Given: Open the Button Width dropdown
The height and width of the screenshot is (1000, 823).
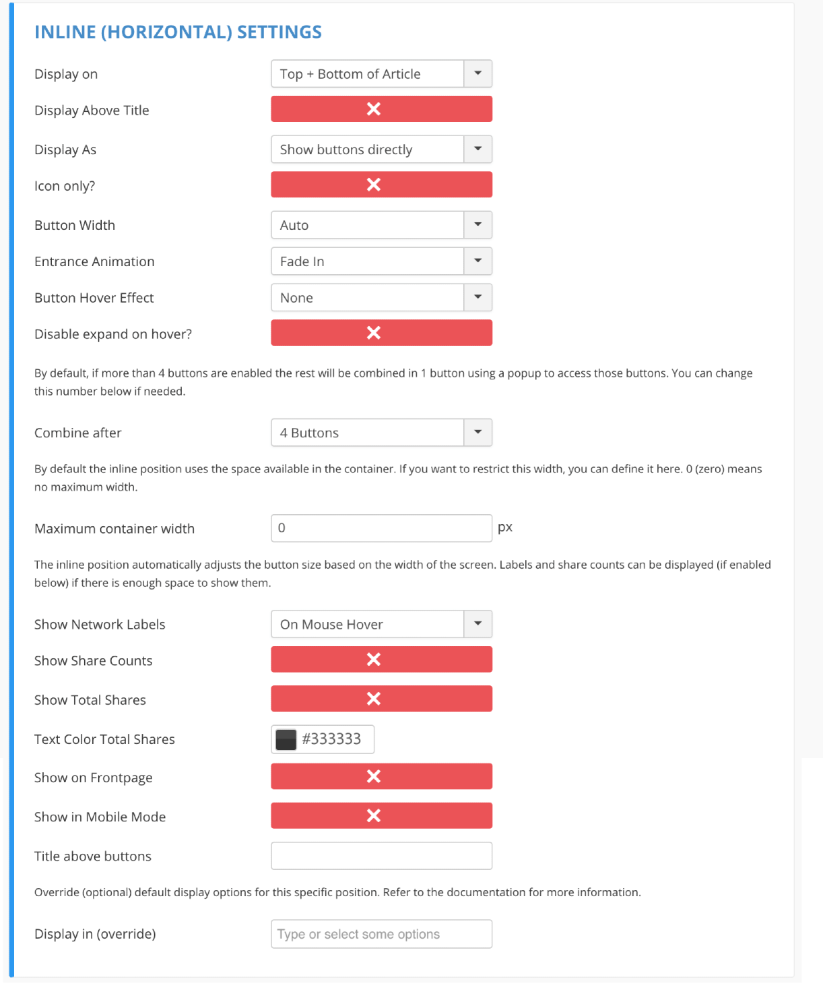Looking at the screenshot, I should (x=381, y=225).
